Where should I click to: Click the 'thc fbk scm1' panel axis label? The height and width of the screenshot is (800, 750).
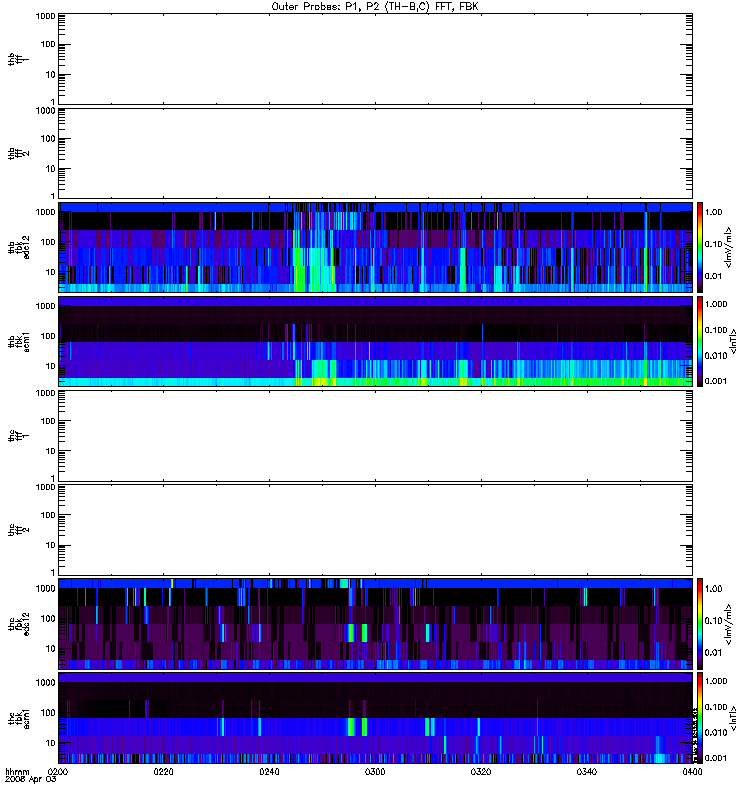(18, 718)
